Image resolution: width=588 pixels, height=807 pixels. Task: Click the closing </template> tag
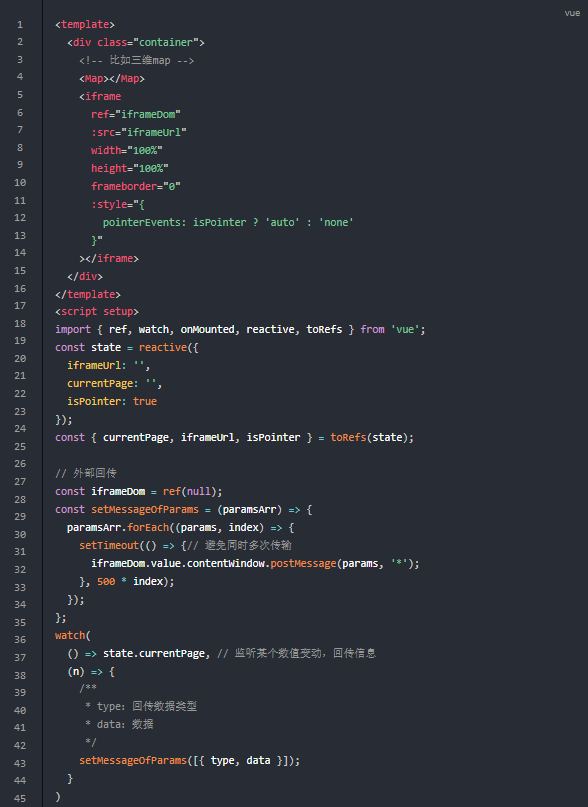coord(88,294)
